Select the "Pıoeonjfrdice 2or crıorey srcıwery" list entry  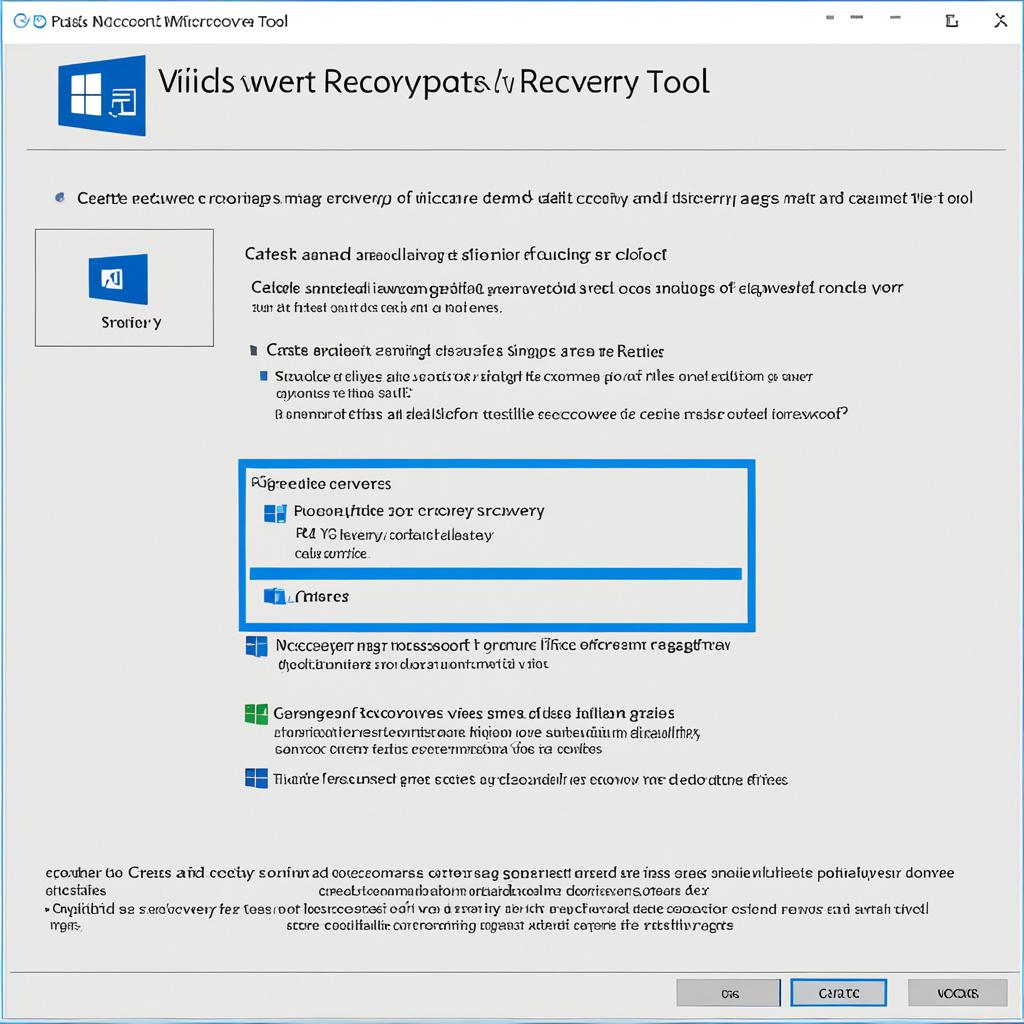(419, 511)
